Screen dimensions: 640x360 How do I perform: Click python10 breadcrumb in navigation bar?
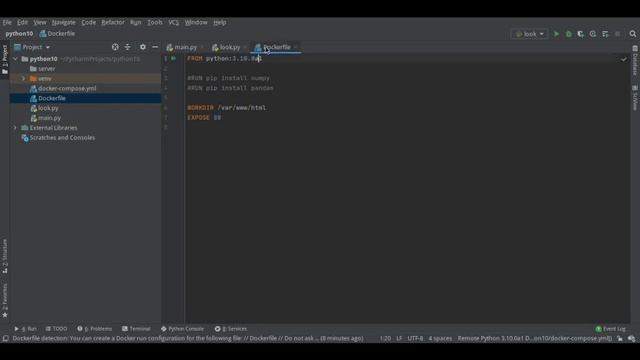(19, 34)
